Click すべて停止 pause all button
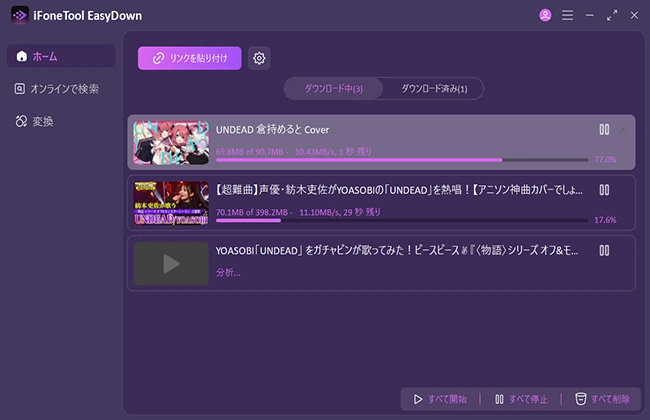This screenshot has height=420, width=650. point(521,399)
